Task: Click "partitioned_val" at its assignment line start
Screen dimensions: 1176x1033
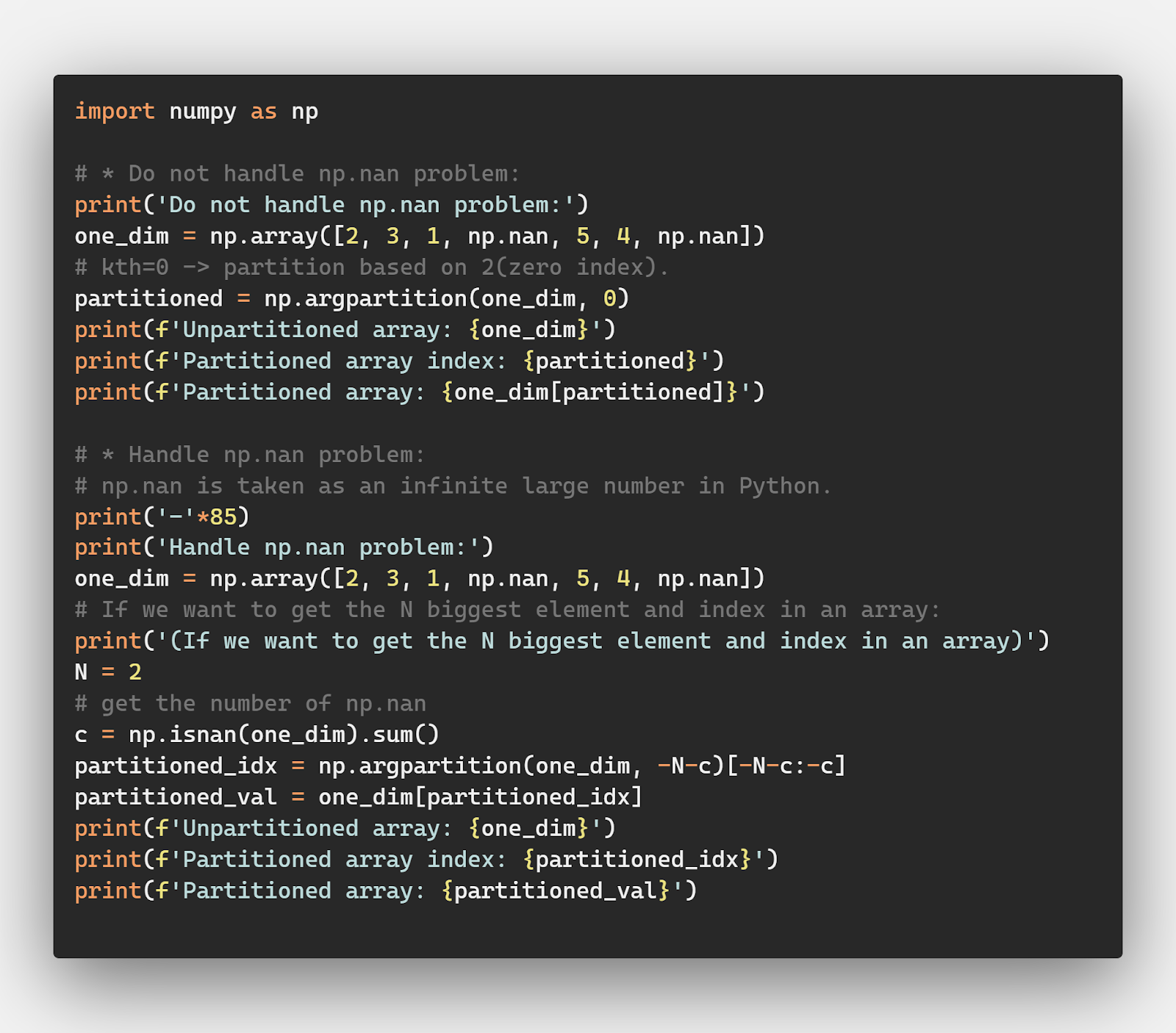Action: pyautogui.click(x=176, y=797)
